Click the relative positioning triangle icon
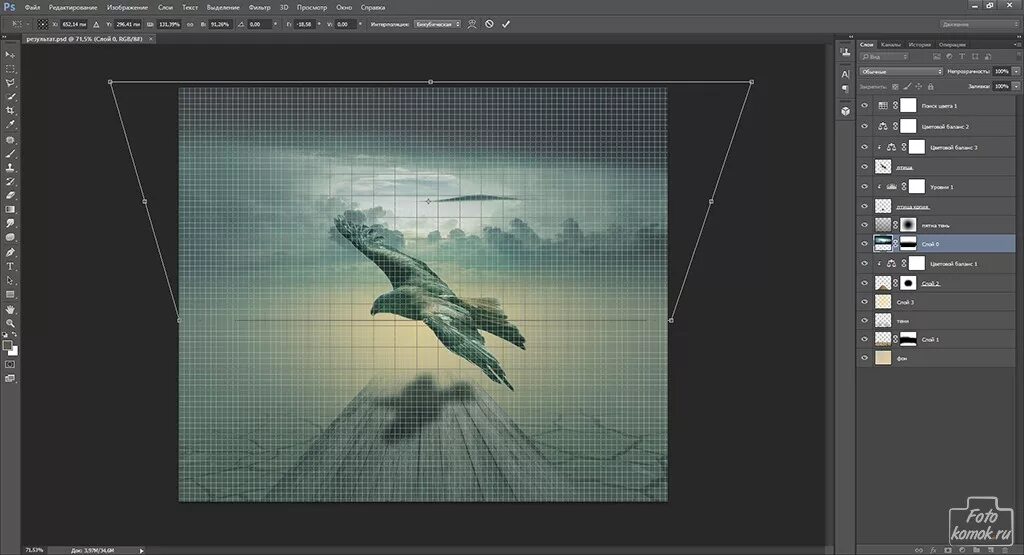The image size is (1024, 555). [x=97, y=24]
